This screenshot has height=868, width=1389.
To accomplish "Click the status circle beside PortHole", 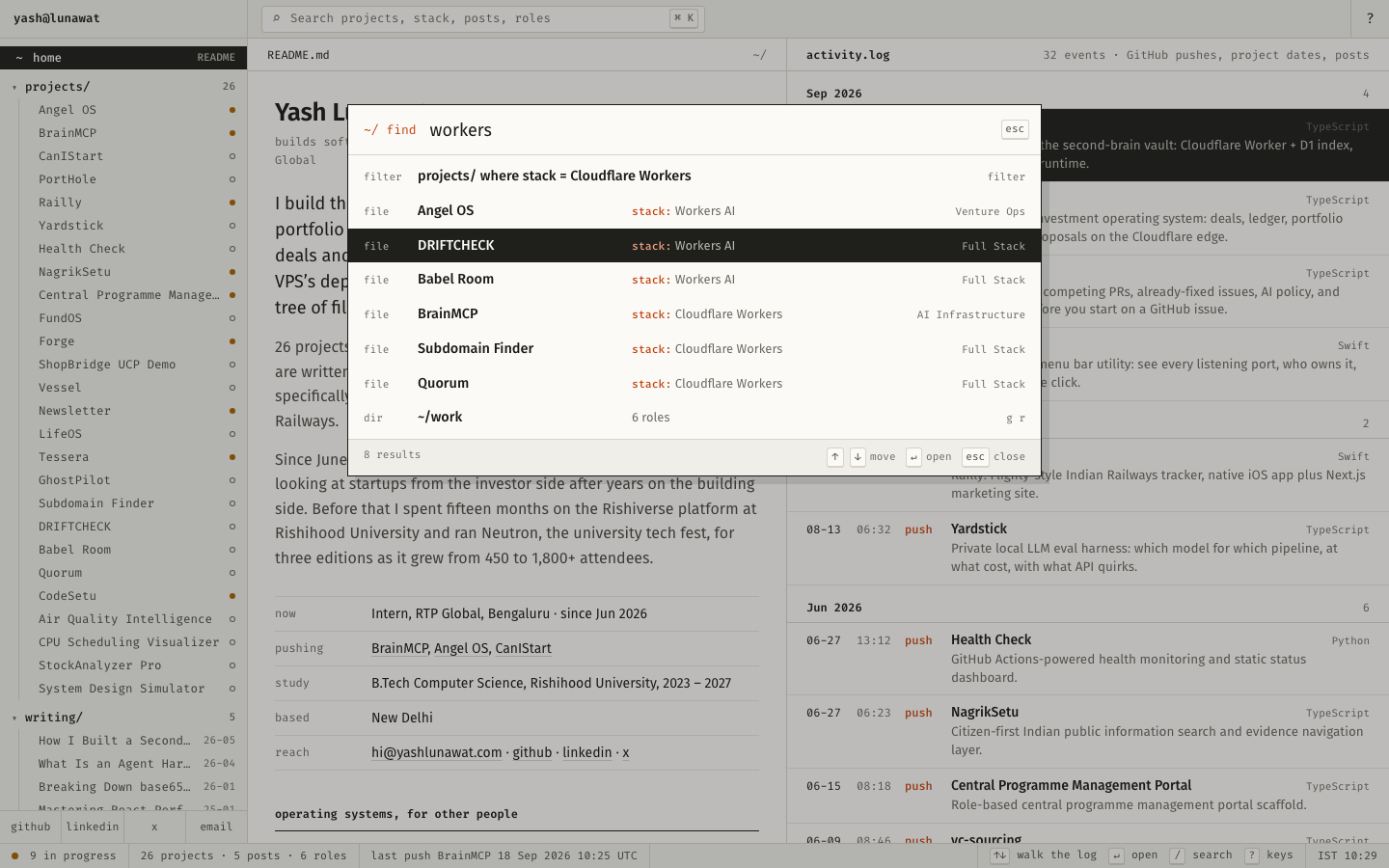I will pos(232,179).
